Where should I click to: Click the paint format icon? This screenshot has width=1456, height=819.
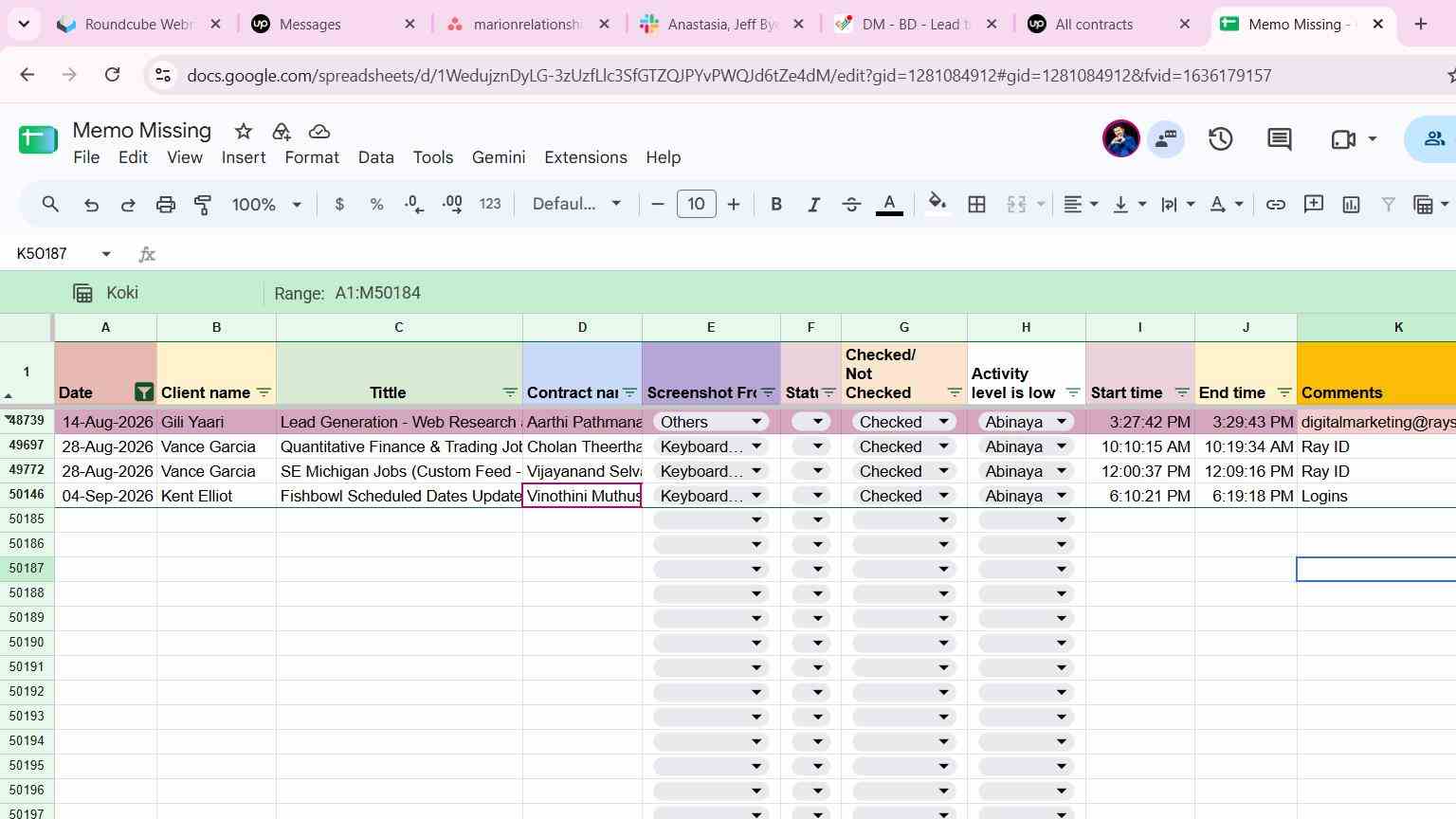pyautogui.click(x=203, y=204)
